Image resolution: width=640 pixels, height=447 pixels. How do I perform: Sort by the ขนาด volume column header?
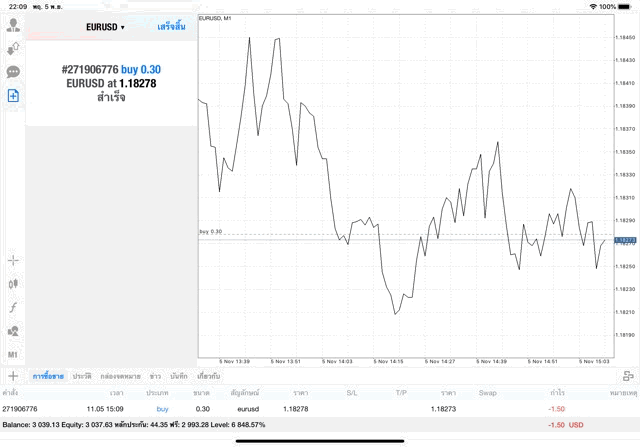click(202, 393)
